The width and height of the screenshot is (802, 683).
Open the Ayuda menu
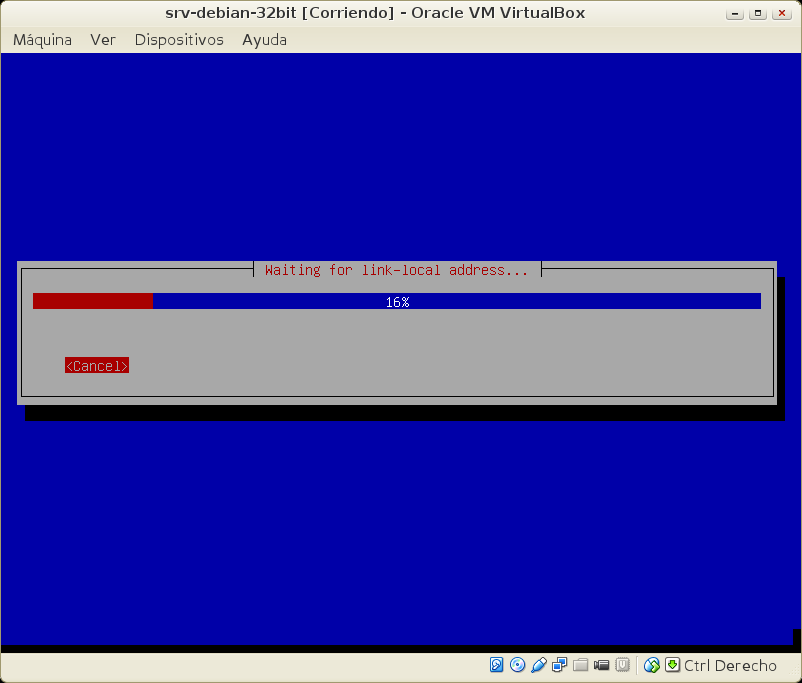point(264,40)
